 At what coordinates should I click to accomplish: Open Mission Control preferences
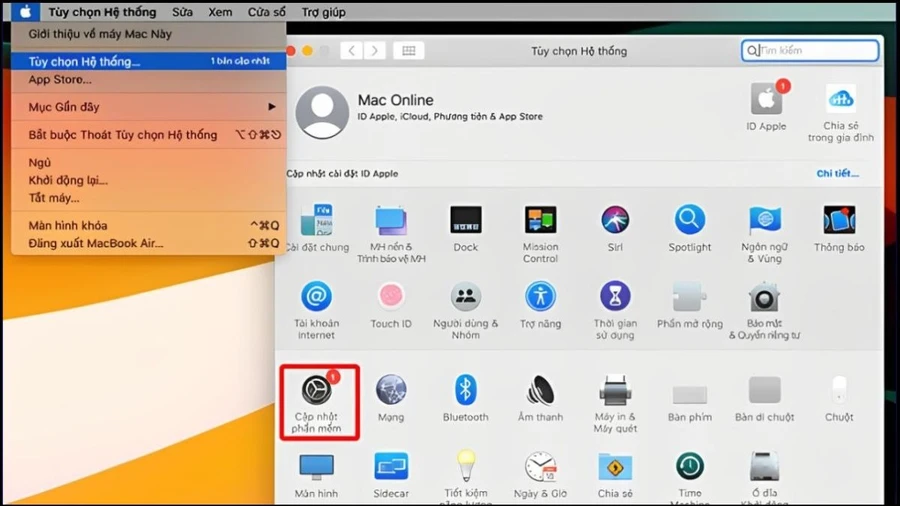(x=540, y=234)
